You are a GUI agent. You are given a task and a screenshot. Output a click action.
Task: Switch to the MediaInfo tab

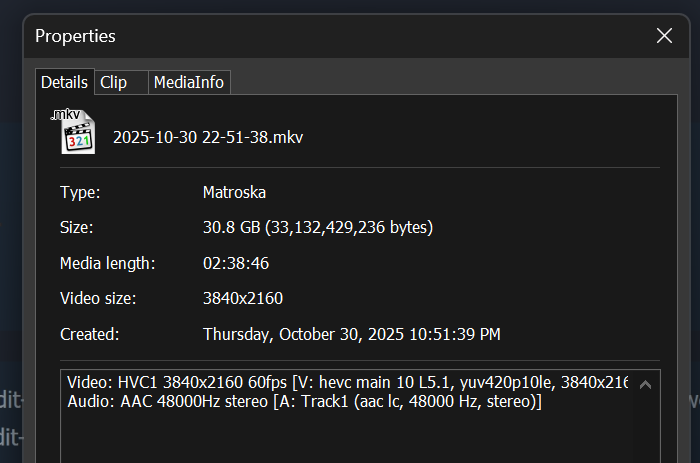(x=189, y=83)
